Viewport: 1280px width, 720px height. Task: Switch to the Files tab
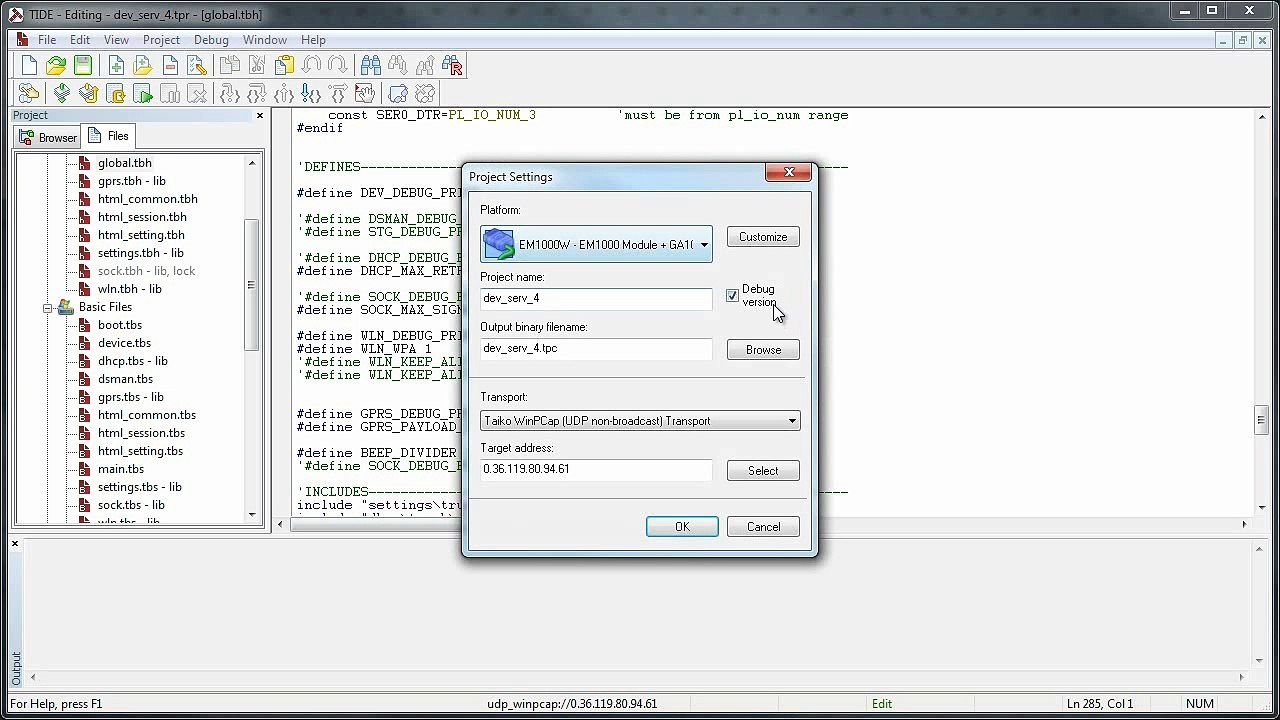click(108, 136)
